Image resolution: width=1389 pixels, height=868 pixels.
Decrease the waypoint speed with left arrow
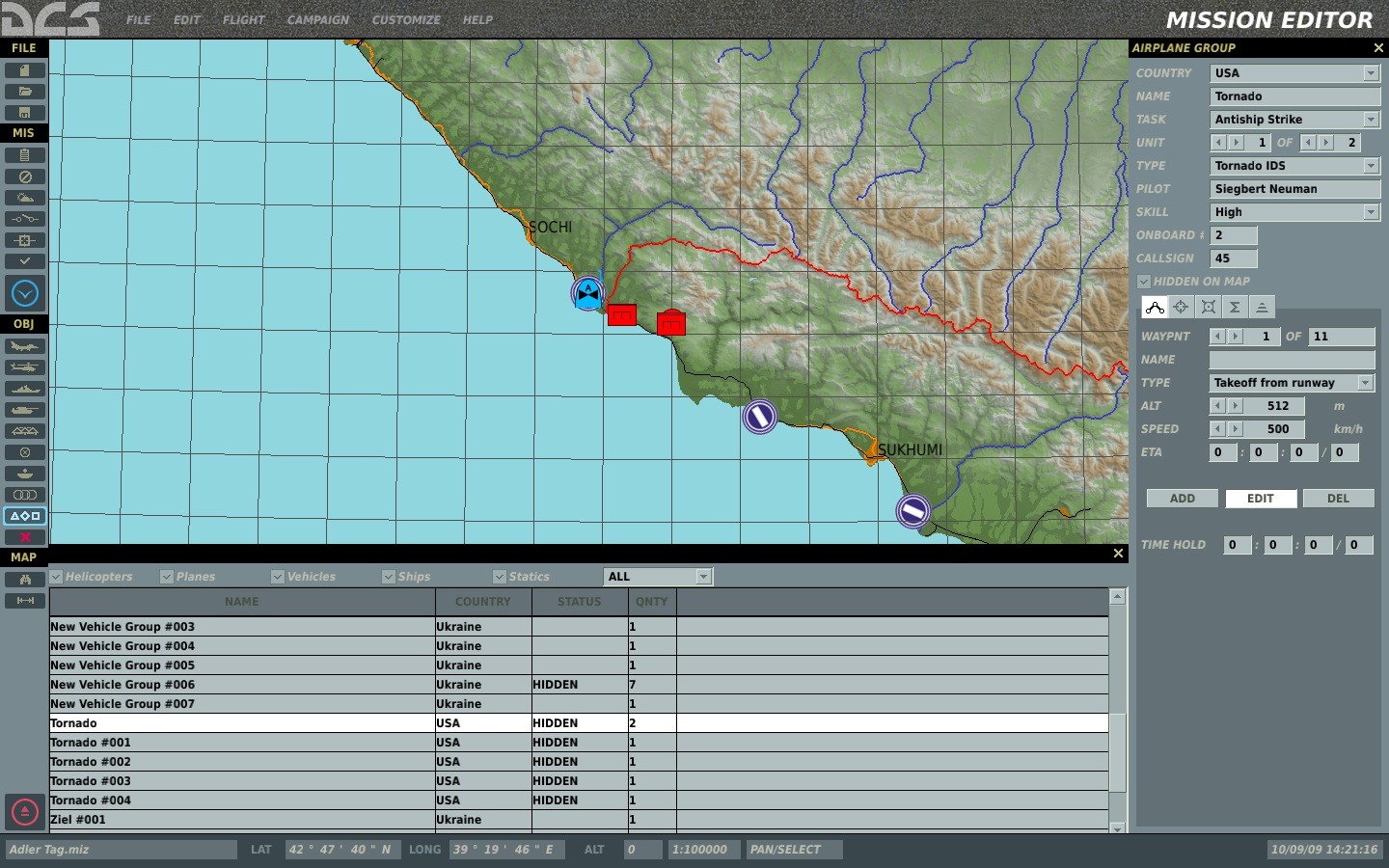click(x=1218, y=429)
